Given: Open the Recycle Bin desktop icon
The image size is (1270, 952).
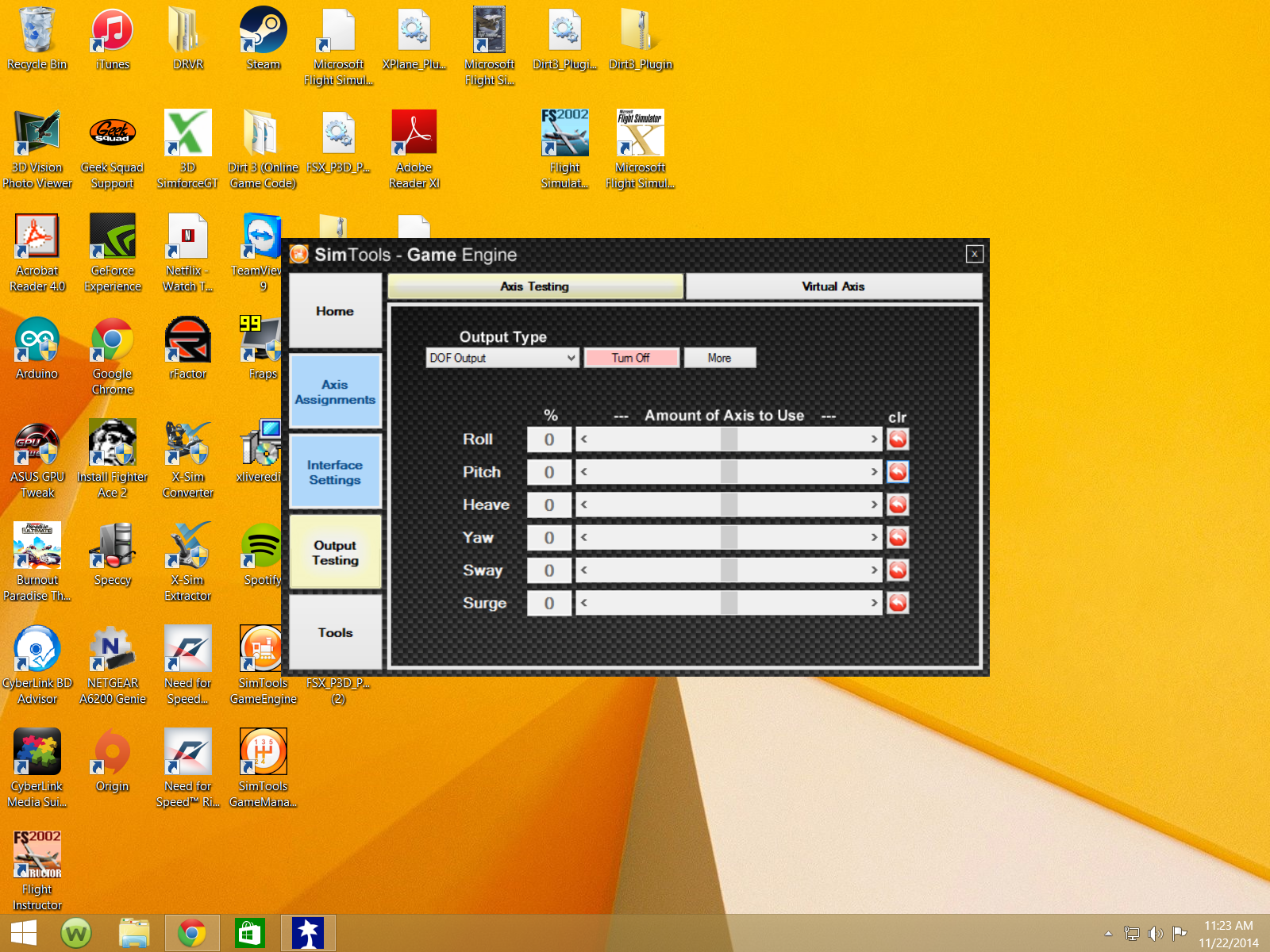Looking at the screenshot, I should point(37,38).
